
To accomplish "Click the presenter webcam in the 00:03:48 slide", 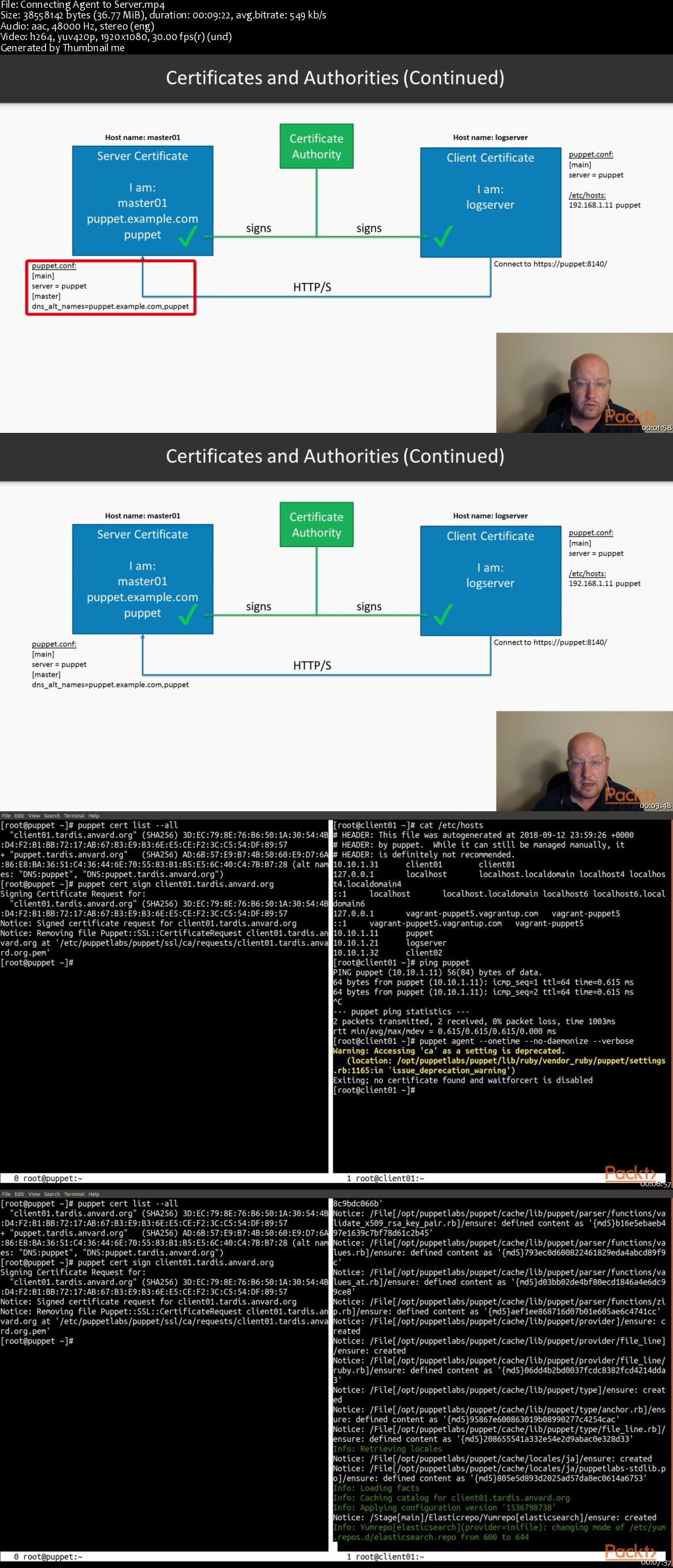I will point(584,761).
